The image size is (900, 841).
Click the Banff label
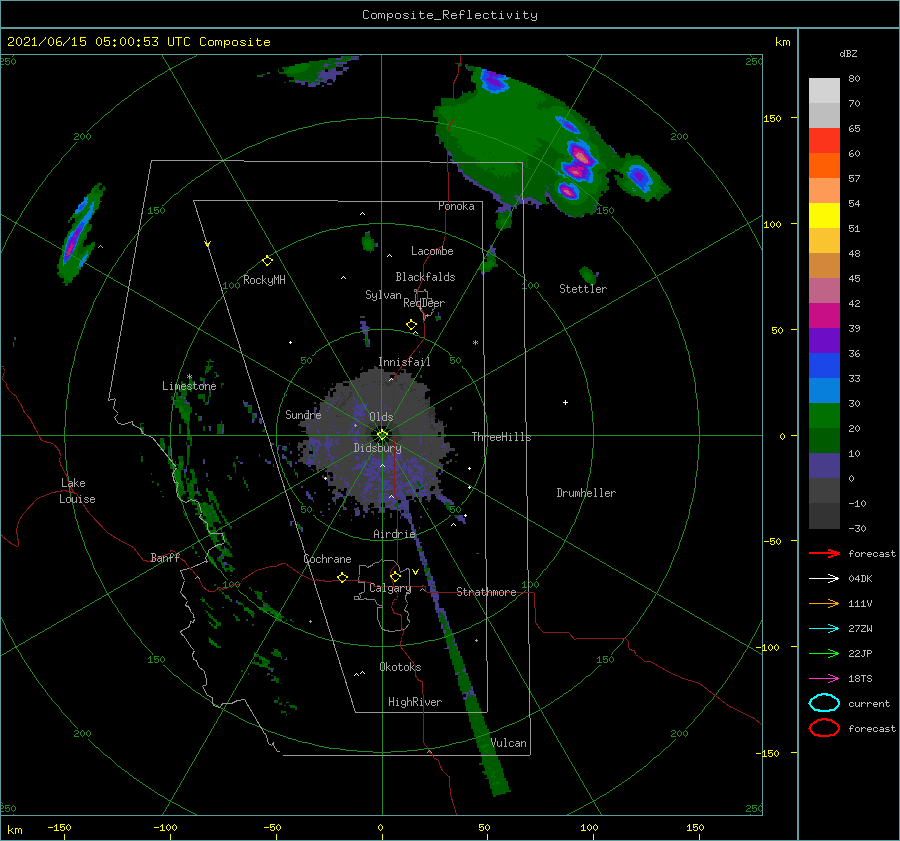pos(165,557)
